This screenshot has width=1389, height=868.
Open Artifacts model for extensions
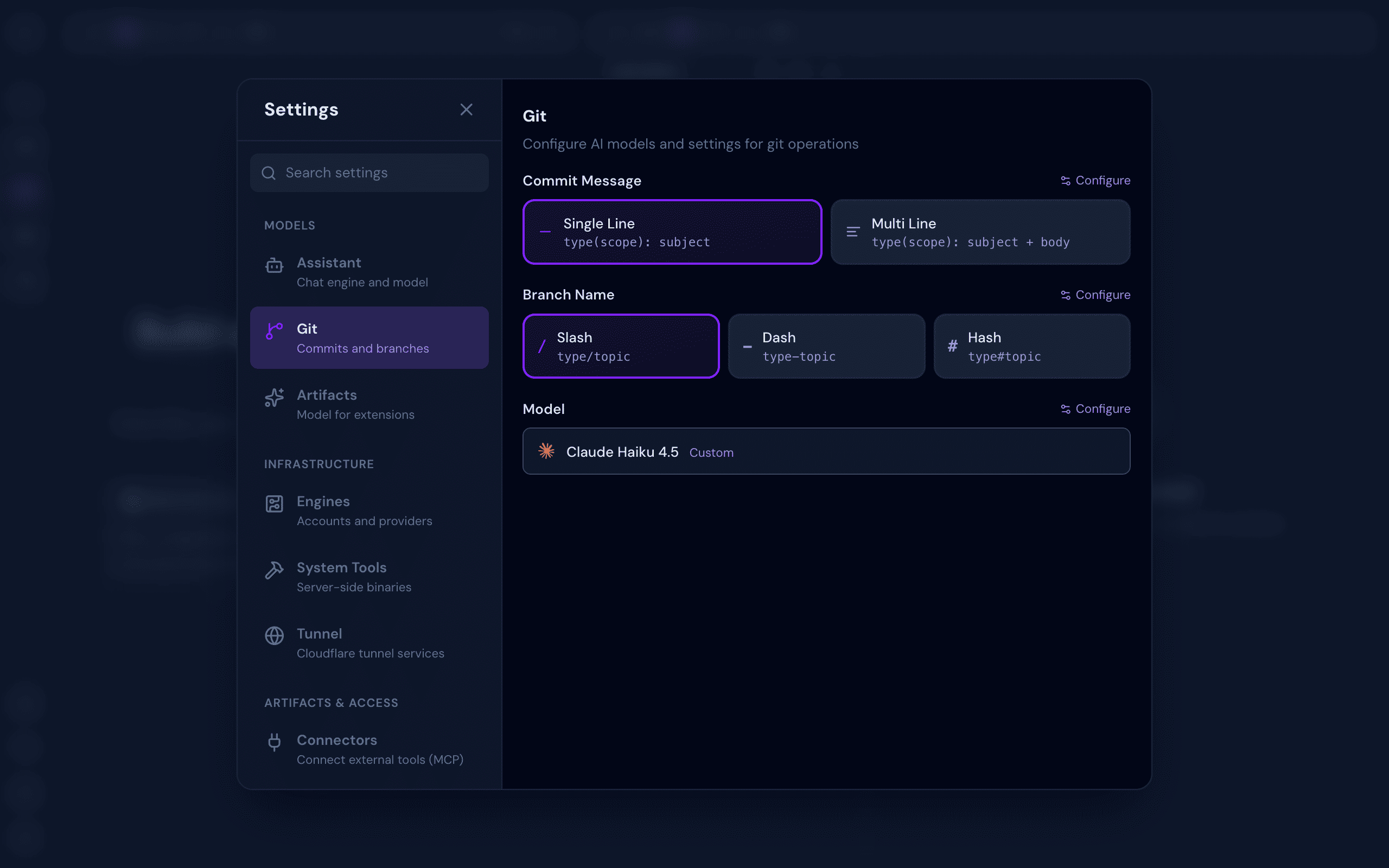click(369, 404)
